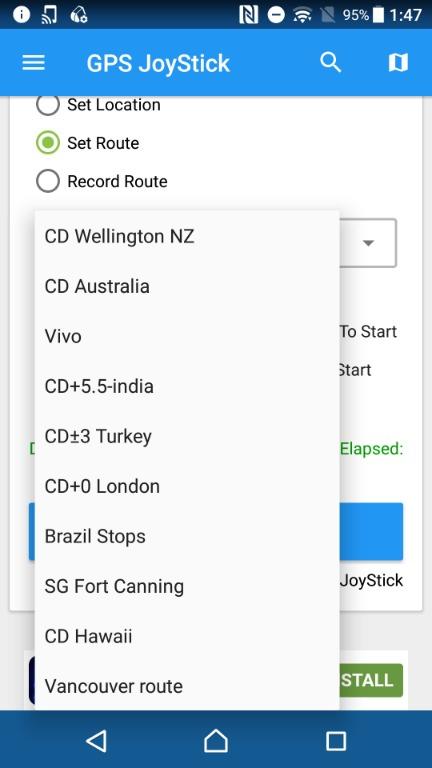Choose CD Australia route option

pyautogui.click(x=187, y=287)
